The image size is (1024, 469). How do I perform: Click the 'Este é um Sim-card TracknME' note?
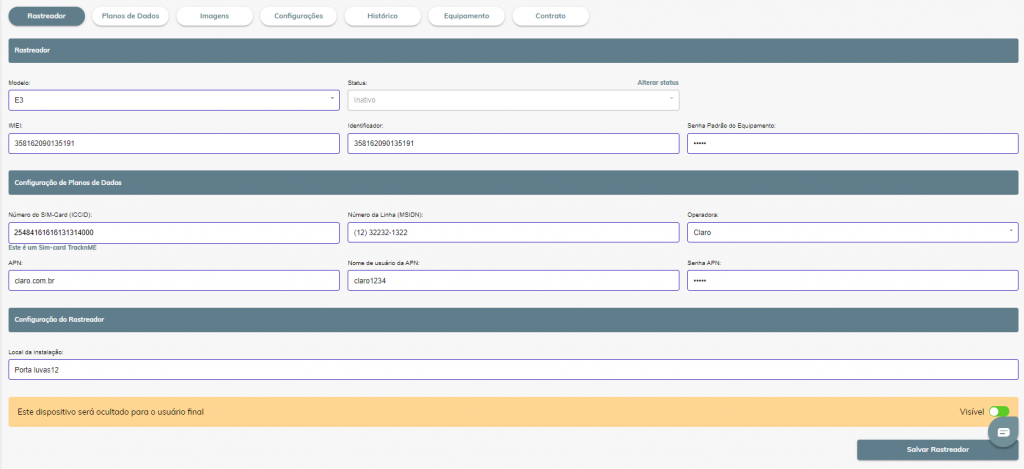pyautogui.click(x=52, y=248)
